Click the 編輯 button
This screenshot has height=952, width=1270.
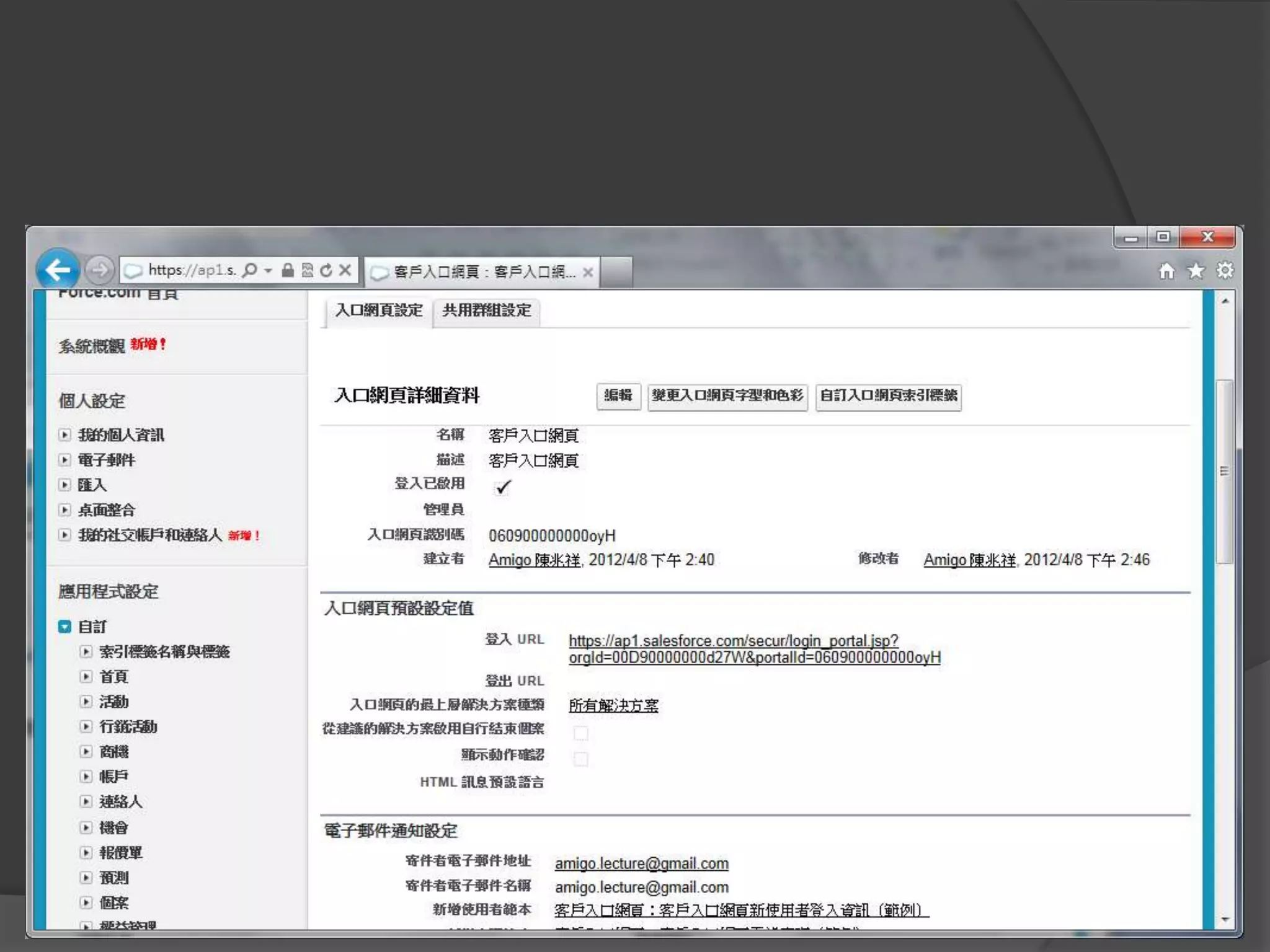(x=618, y=395)
